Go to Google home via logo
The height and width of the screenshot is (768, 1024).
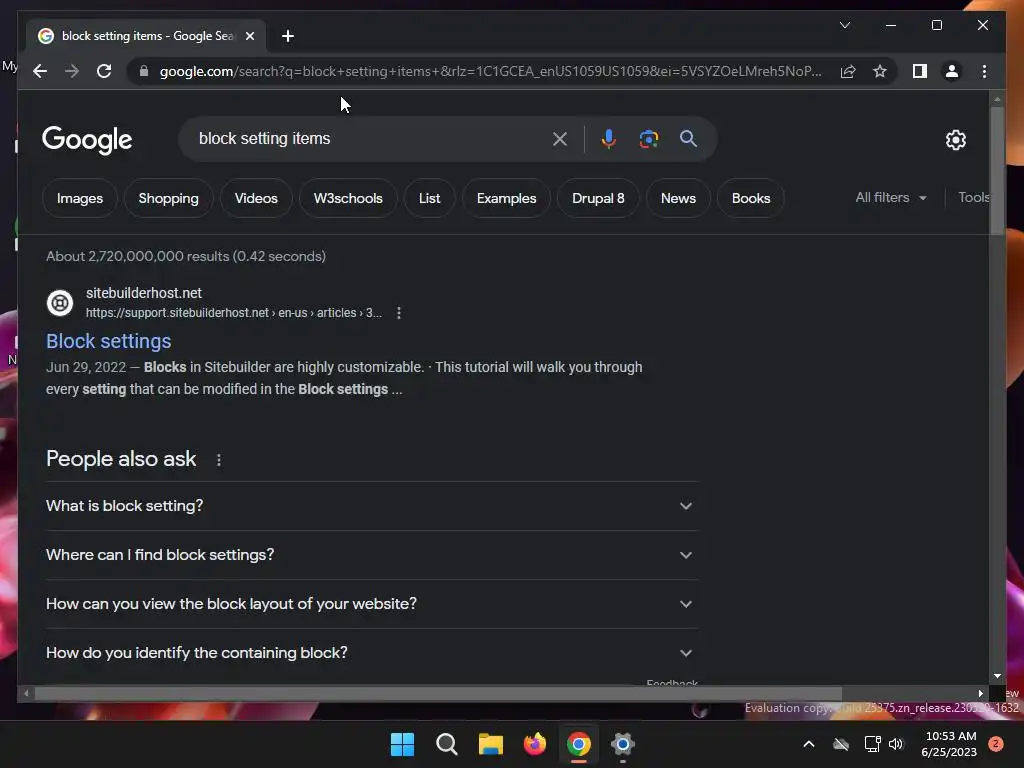(87, 139)
